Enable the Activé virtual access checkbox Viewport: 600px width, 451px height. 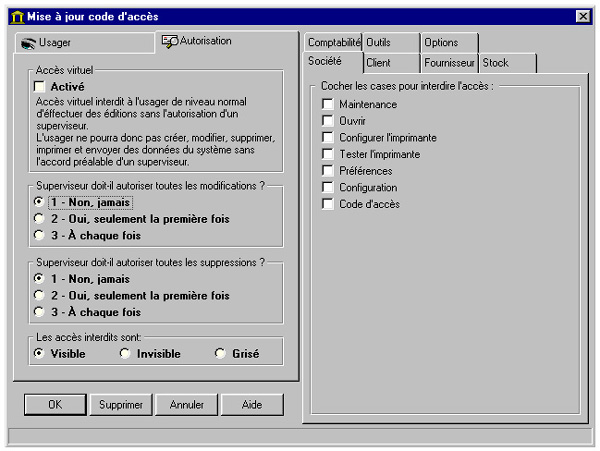click(41, 87)
